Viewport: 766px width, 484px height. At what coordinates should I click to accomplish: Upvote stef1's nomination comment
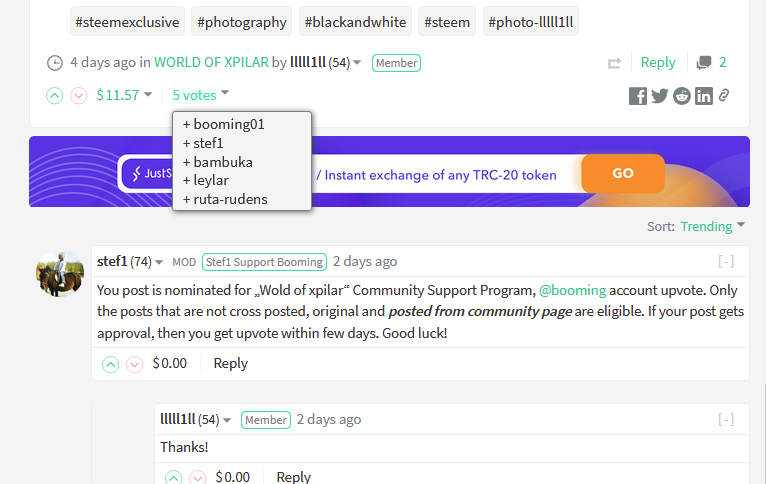(x=110, y=364)
